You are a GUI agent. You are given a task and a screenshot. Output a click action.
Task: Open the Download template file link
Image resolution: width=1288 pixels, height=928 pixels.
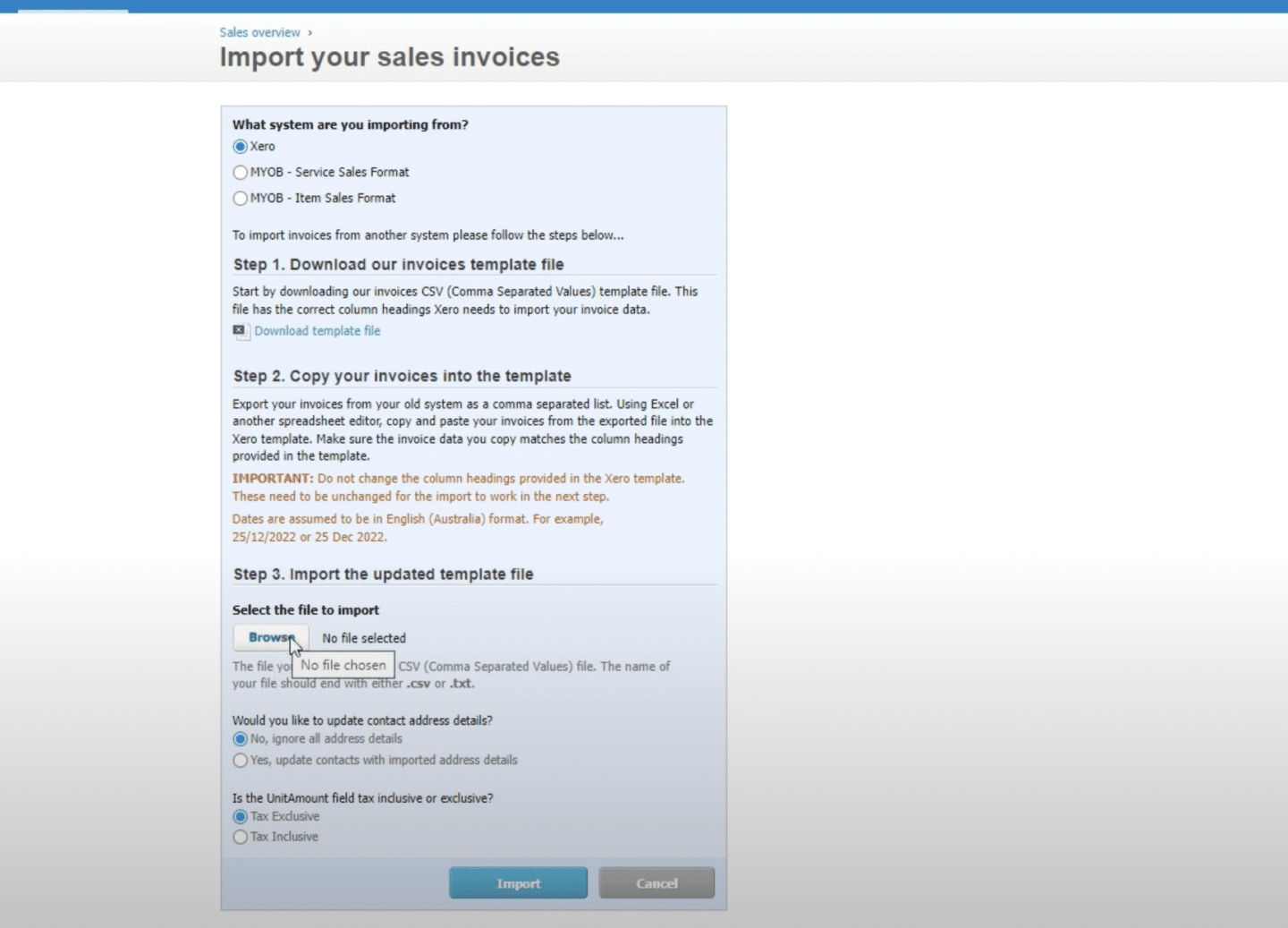(318, 331)
